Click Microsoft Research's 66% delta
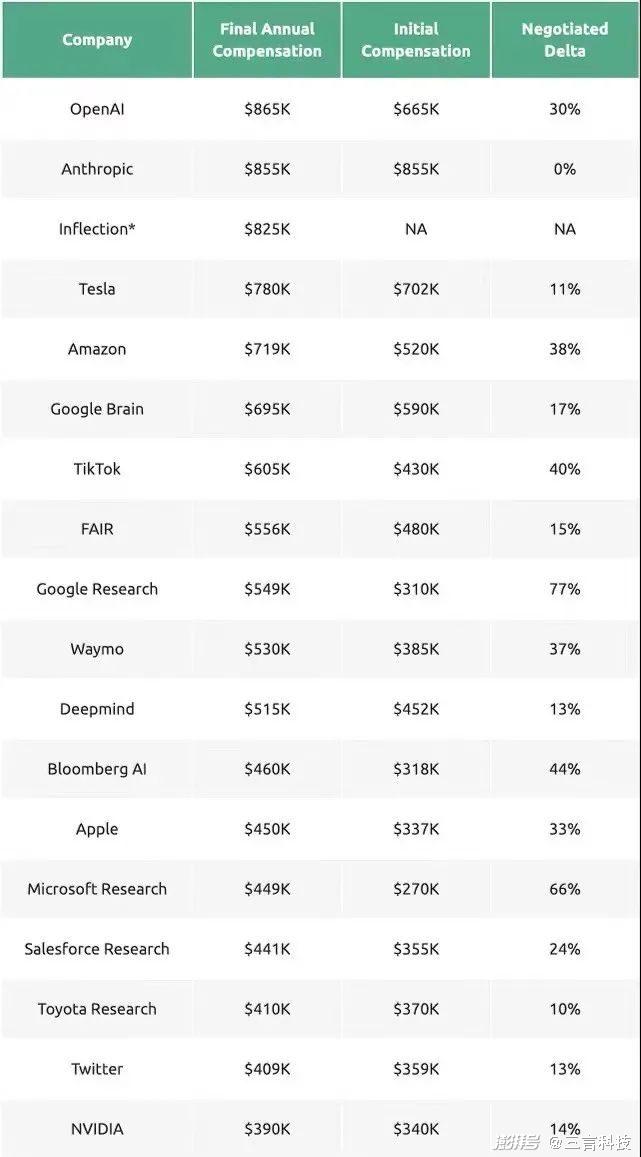Image resolution: width=641 pixels, height=1157 pixels. (565, 889)
